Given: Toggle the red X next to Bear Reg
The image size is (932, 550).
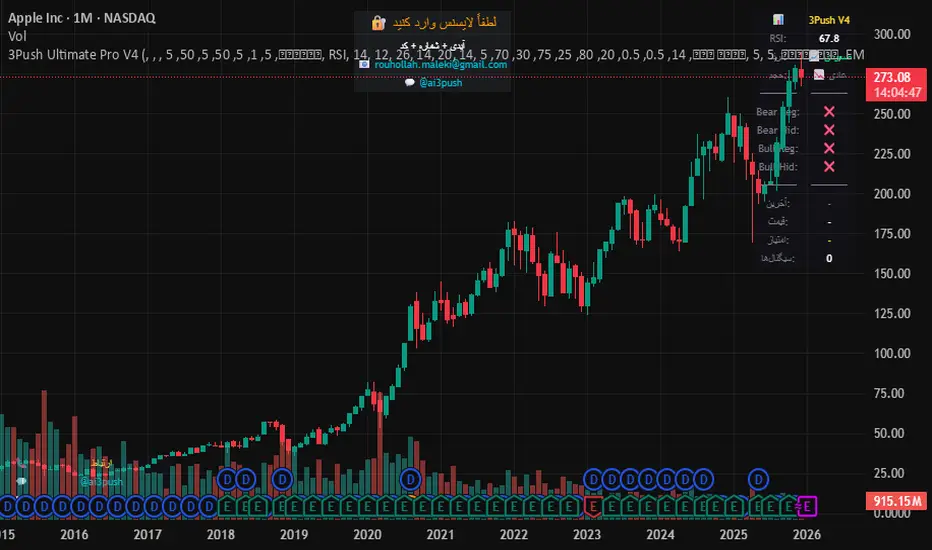Looking at the screenshot, I should click(x=828, y=112).
